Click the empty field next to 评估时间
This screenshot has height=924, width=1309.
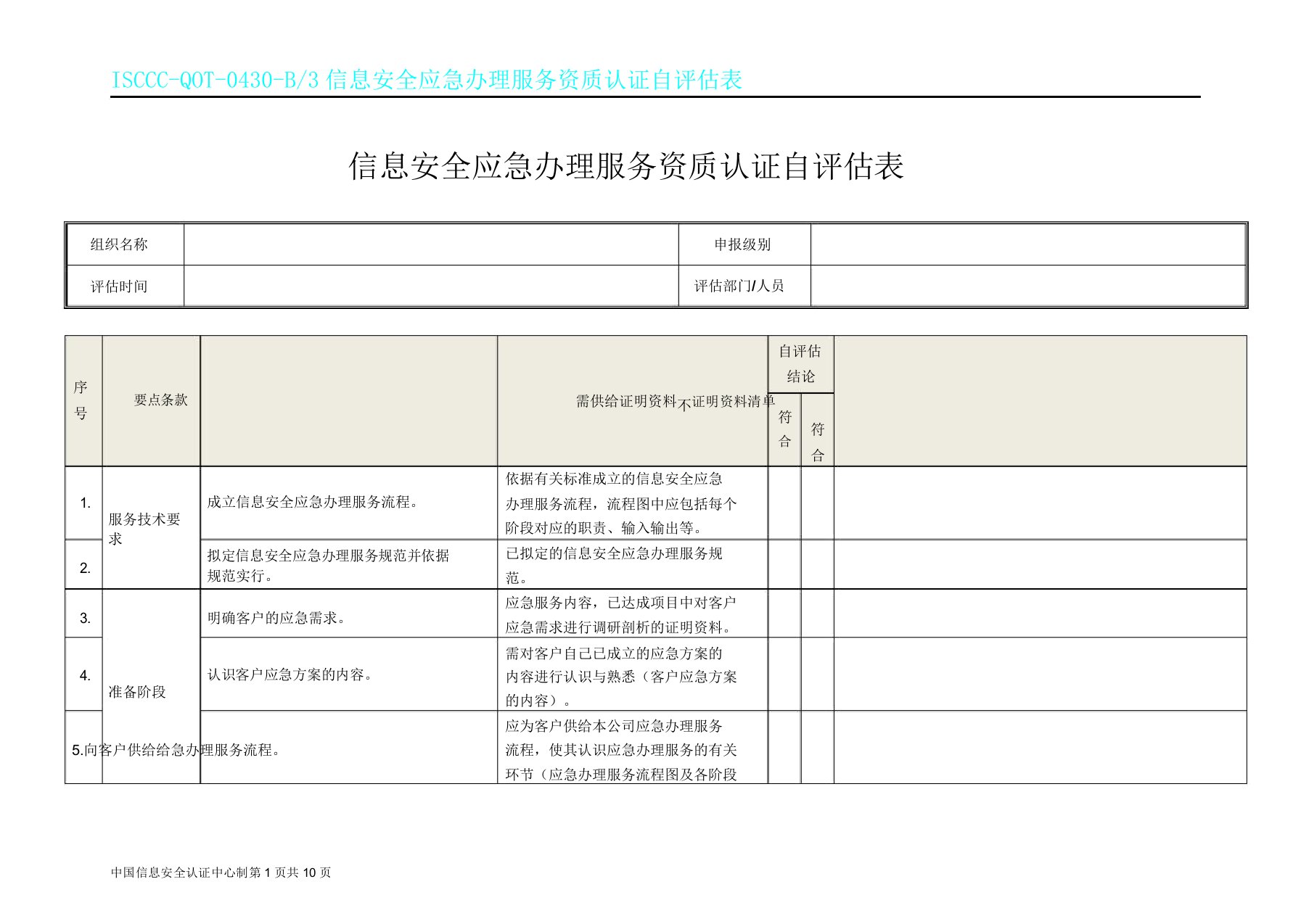pyautogui.click(x=431, y=286)
